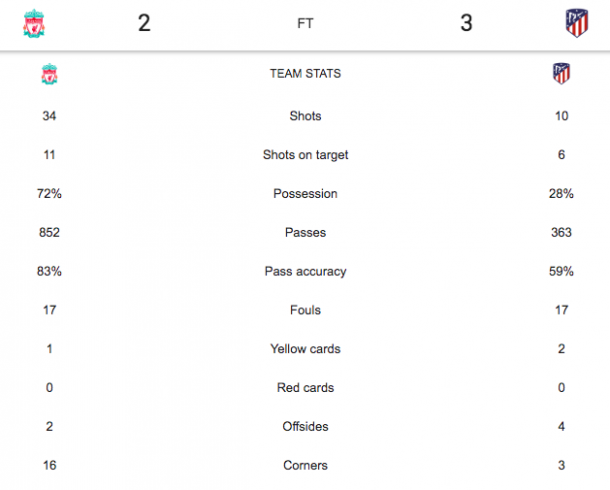Click Liverpool's score of 2

[x=144, y=23]
